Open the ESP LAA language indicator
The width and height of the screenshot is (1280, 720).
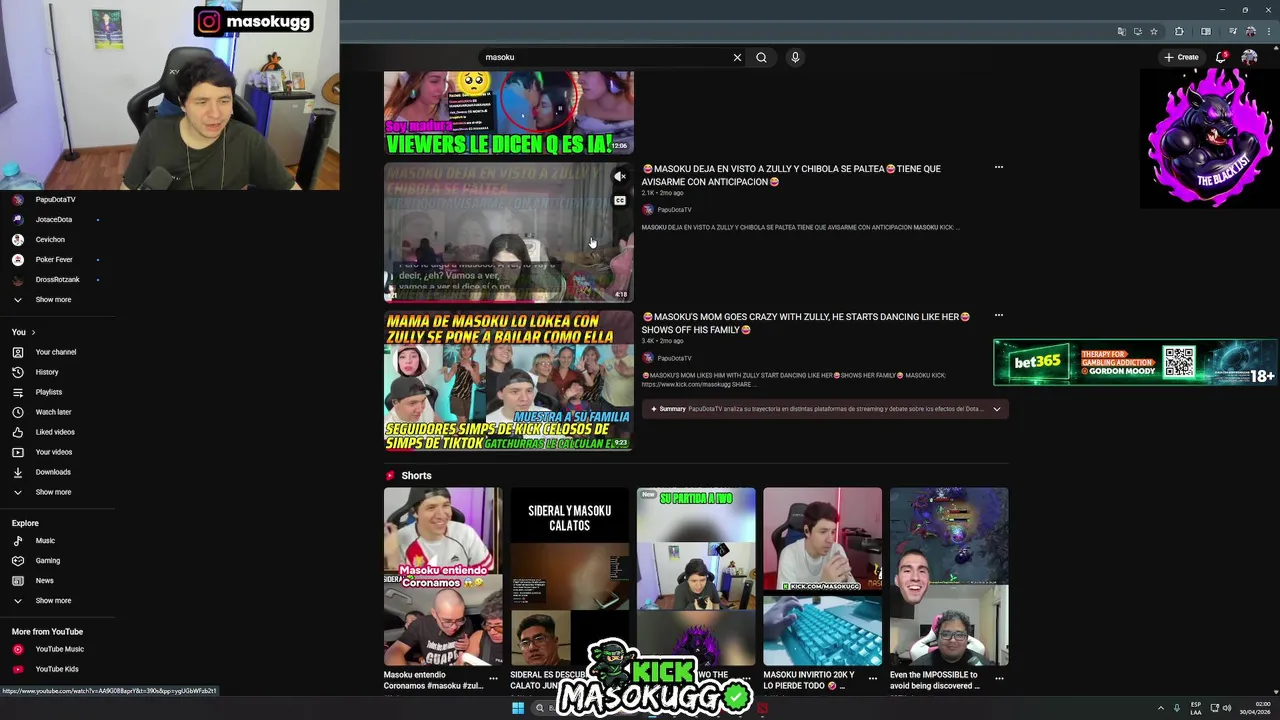[1196, 708]
